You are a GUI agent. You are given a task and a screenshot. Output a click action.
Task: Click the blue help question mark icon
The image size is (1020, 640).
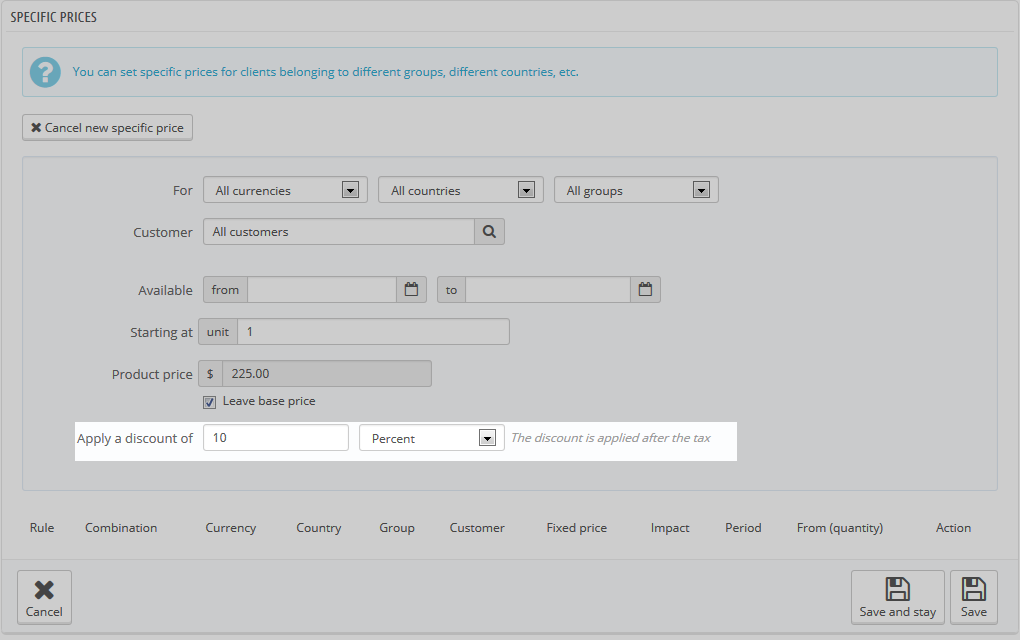click(45, 72)
